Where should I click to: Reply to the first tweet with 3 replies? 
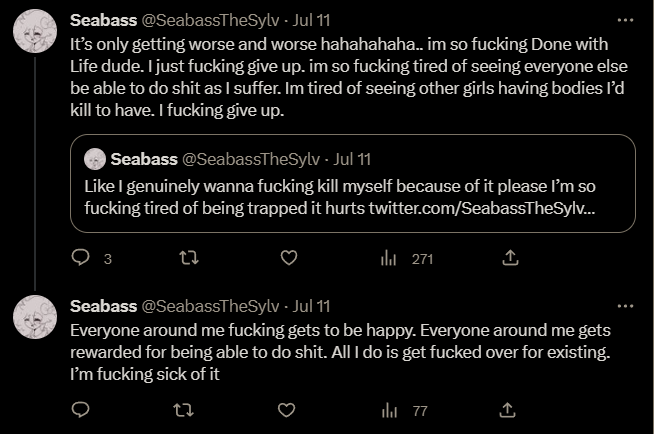coord(82,259)
